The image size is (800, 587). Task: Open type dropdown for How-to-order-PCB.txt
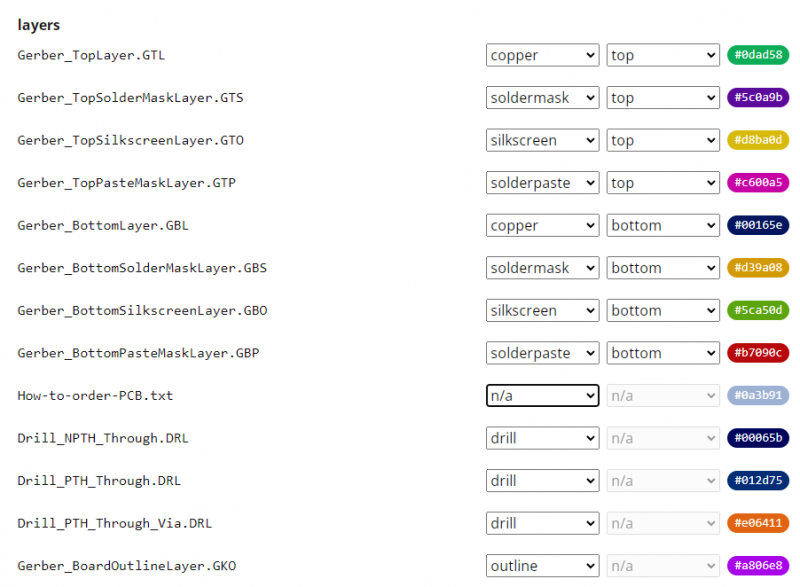pos(542,396)
